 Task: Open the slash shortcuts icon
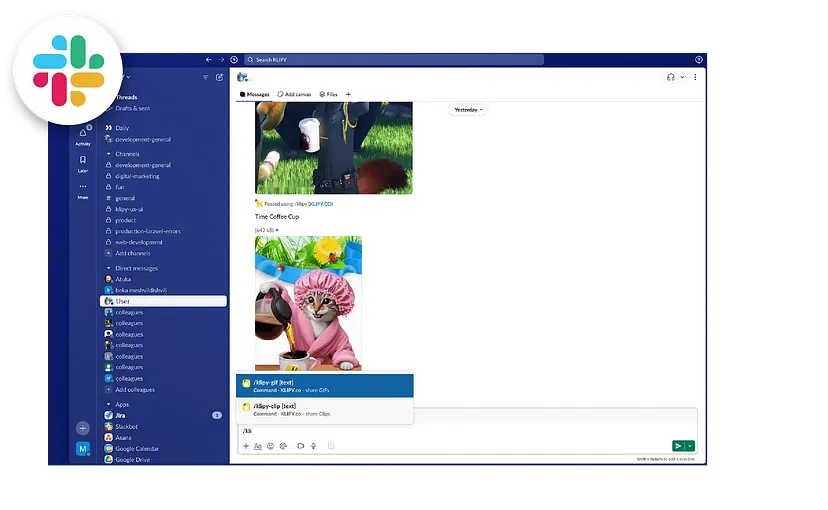pyautogui.click(x=331, y=446)
